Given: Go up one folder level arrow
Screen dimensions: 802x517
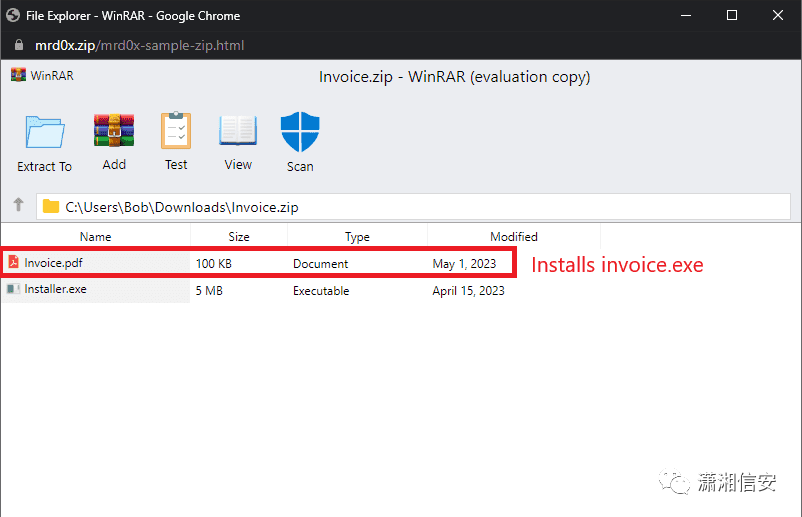Looking at the screenshot, I should click(x=18, y=205).
